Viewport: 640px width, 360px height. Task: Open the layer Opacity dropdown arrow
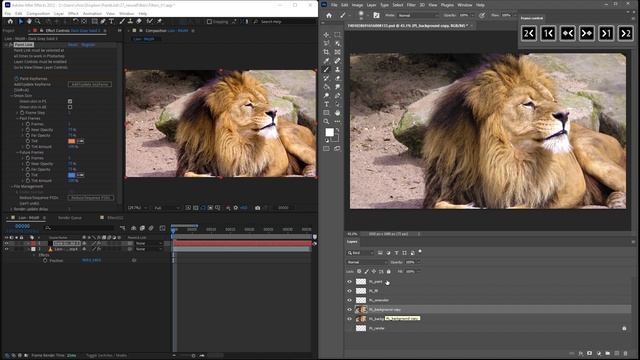coord(418,262)
